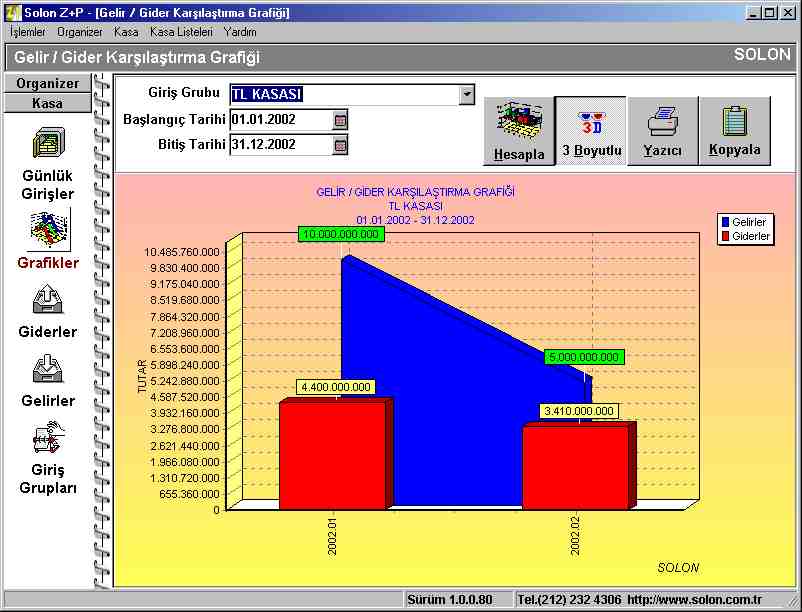Open the Organizer menu
The image size is (802, 612).
point(79,32)
